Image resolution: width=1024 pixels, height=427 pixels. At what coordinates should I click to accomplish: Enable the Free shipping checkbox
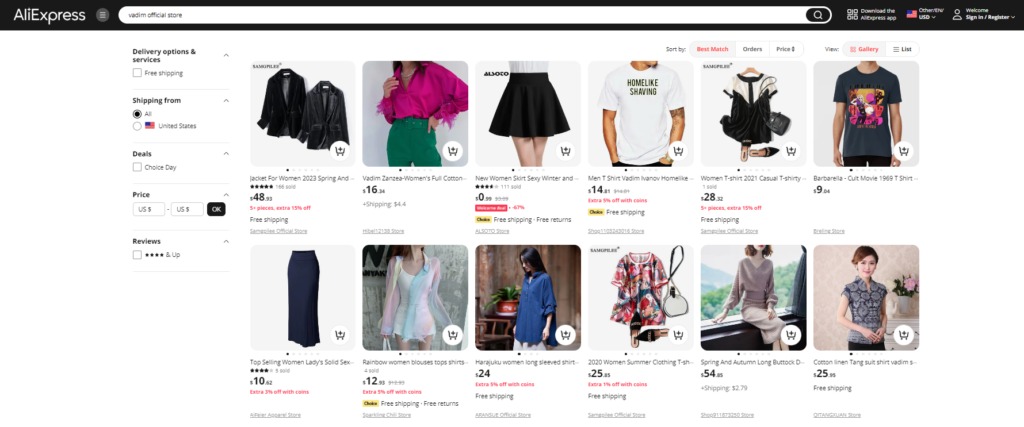pyautogui.click(x=137, y=73)
